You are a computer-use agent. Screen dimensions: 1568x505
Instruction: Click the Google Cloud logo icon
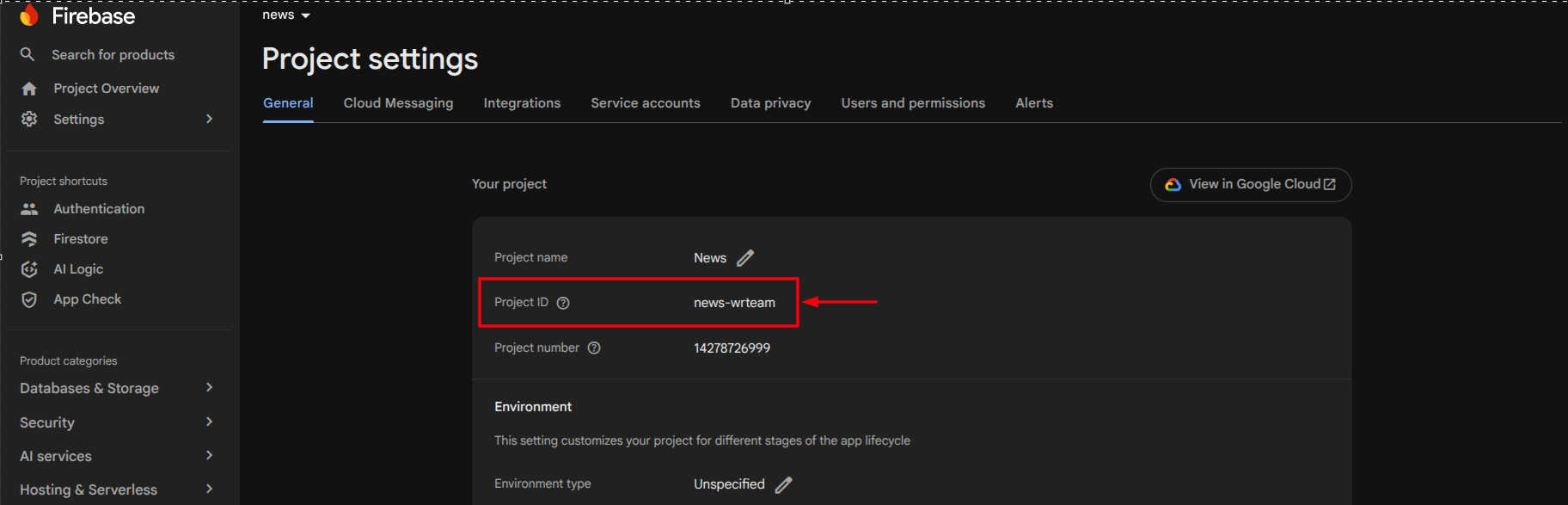[x=1173, y=185]
